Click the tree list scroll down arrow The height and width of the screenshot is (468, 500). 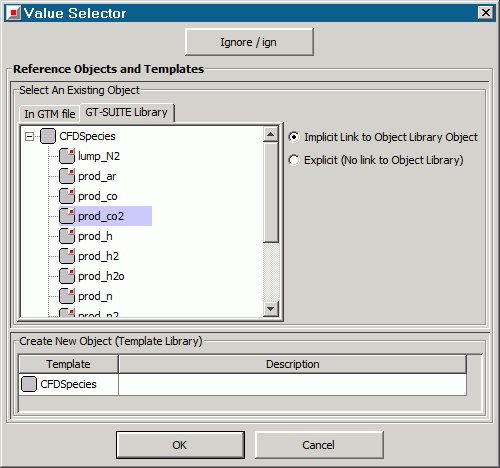[x=270, y=309]
